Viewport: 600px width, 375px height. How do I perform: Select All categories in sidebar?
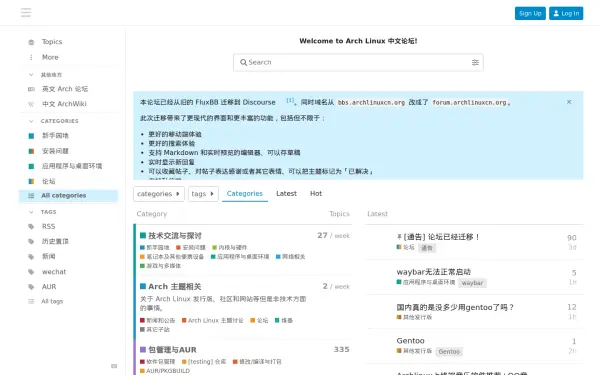pyautogui.click(x=68, y=196)
